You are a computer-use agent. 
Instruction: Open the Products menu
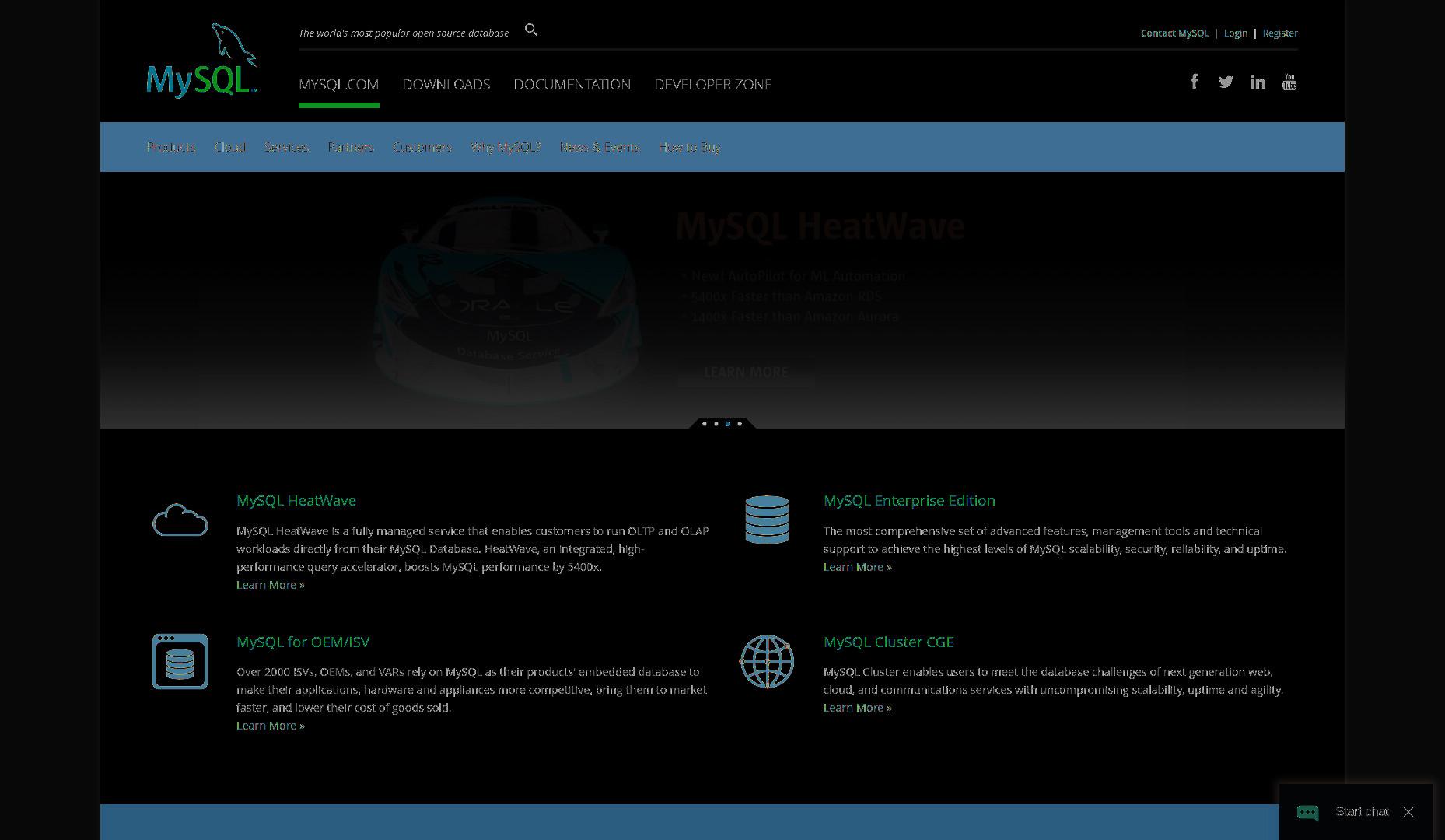tap(171, 147)
